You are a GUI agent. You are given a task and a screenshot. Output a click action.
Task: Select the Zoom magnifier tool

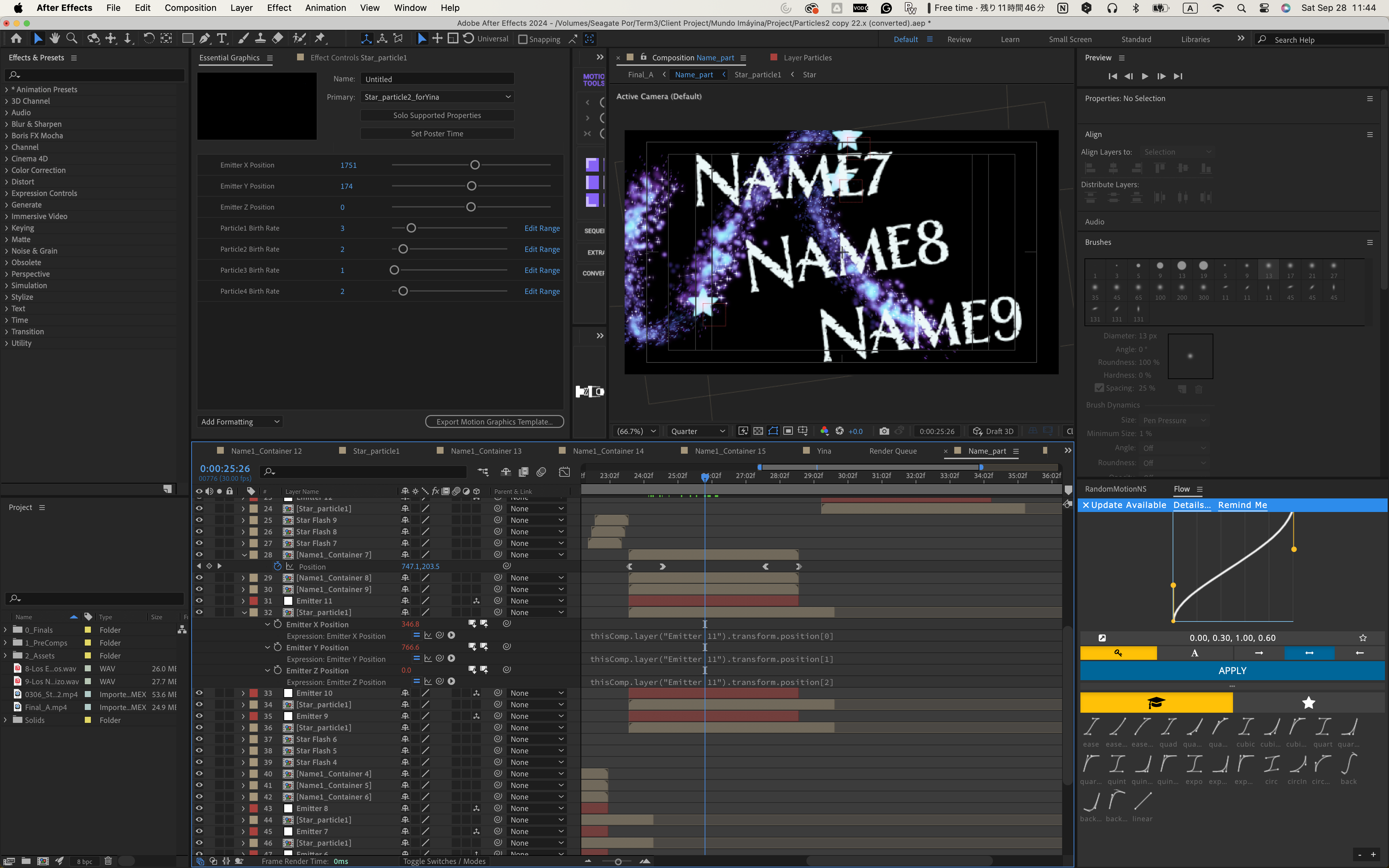tap(72, 38)
